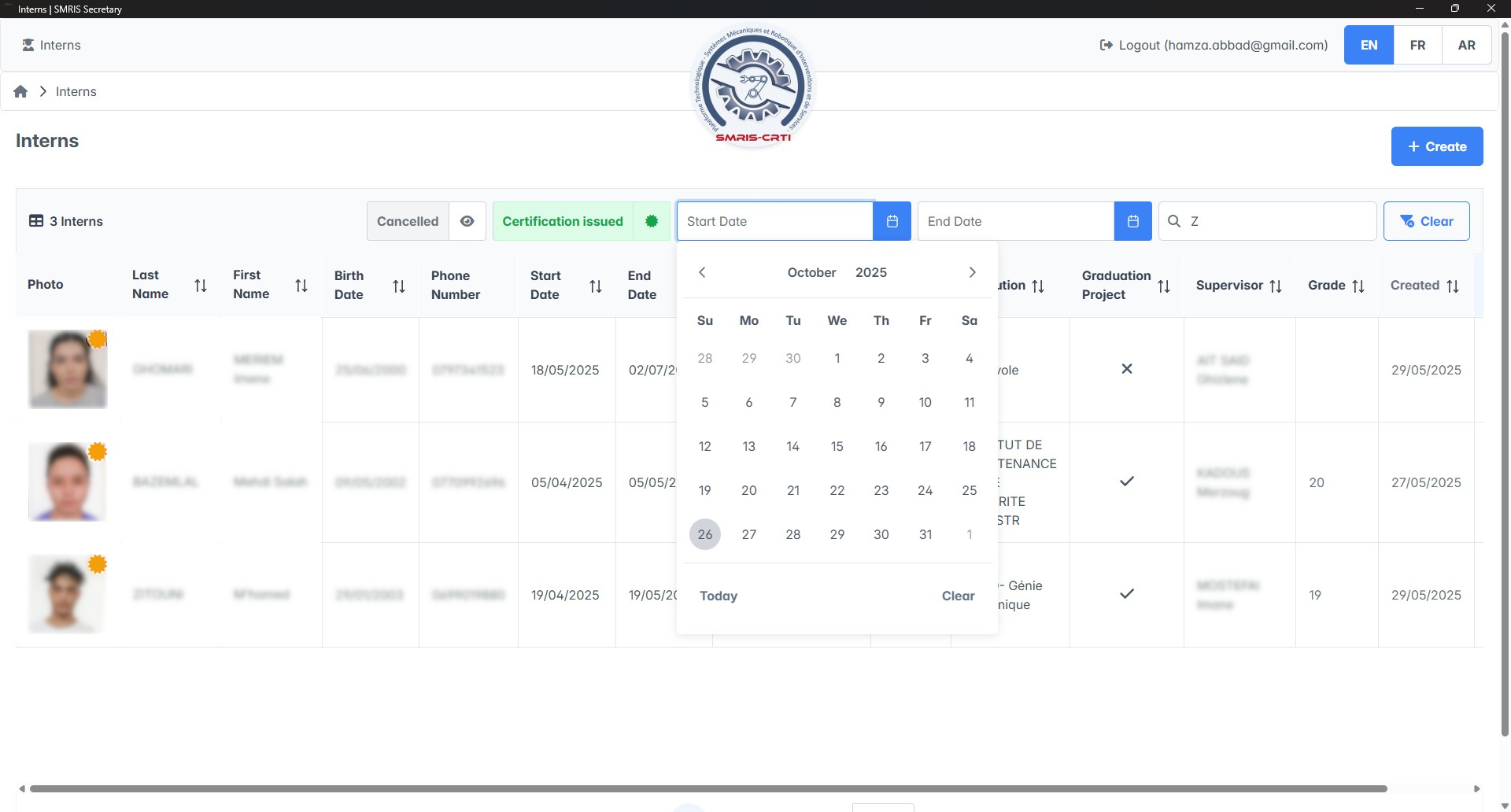Image resolution: width=1511 pixels, height=812 pixels.
Task: Toggle the Cancelled eye visibility icon
Action: (467, 221)
